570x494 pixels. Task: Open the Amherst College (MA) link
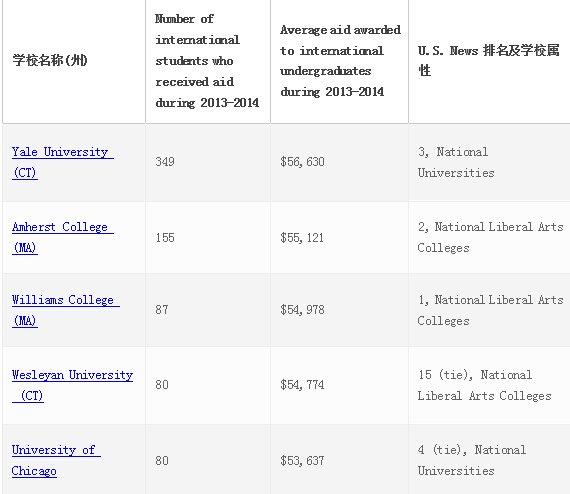point(63,237)
